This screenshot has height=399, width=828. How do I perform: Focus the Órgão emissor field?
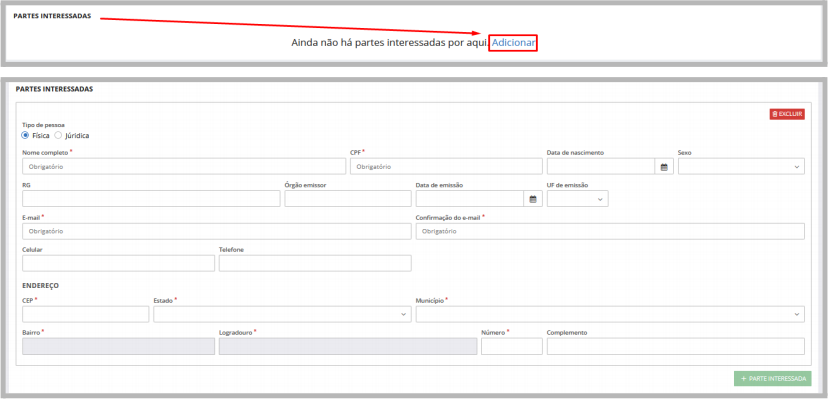(348, 198)
